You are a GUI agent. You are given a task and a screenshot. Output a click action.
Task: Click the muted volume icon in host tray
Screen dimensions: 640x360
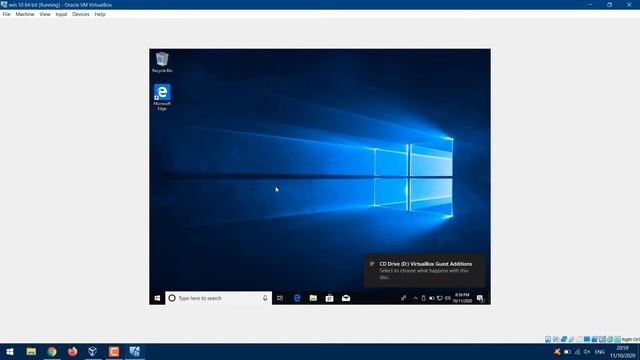point(587,352)
